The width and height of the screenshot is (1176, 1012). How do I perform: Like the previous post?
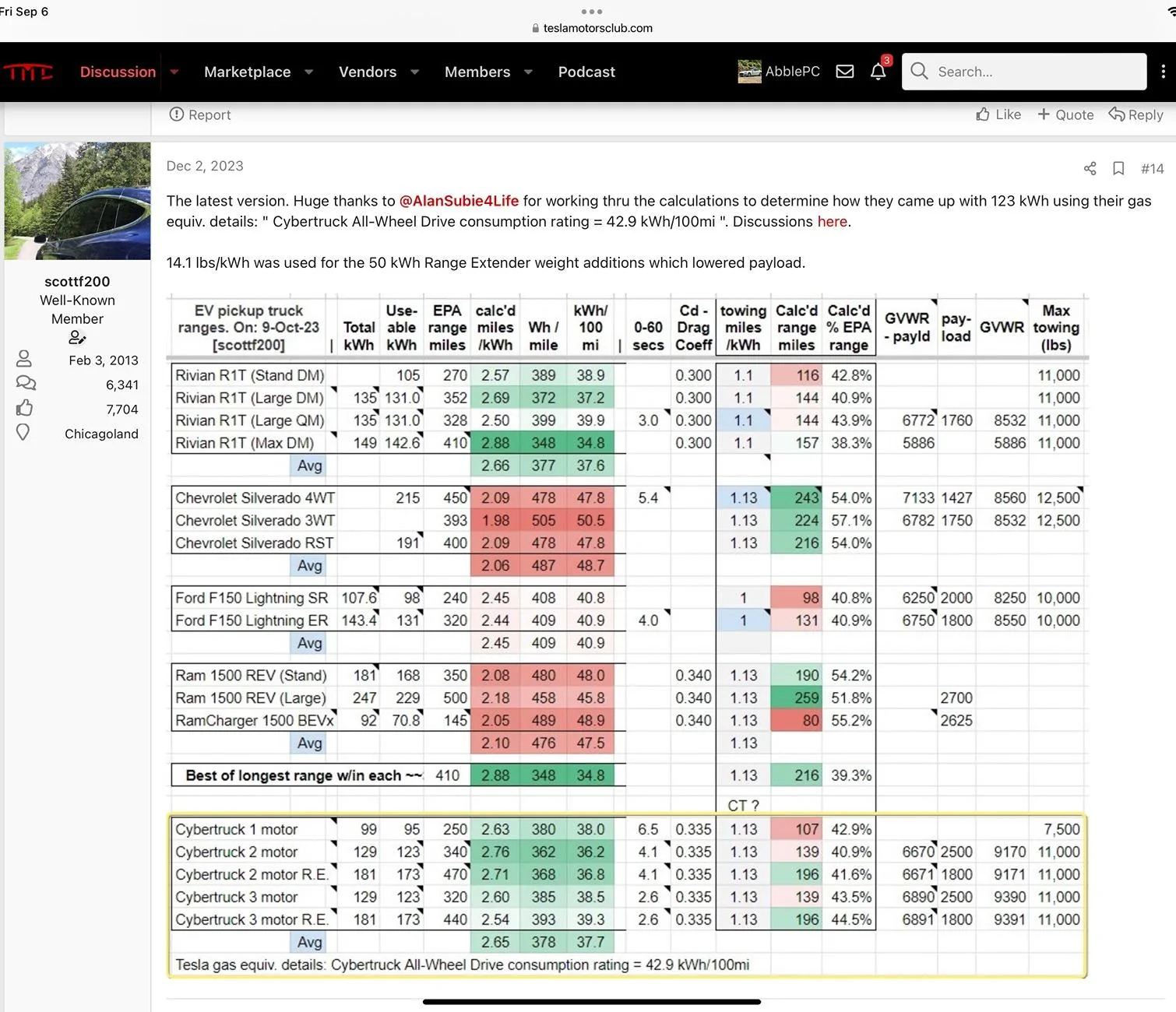point(998,114)
